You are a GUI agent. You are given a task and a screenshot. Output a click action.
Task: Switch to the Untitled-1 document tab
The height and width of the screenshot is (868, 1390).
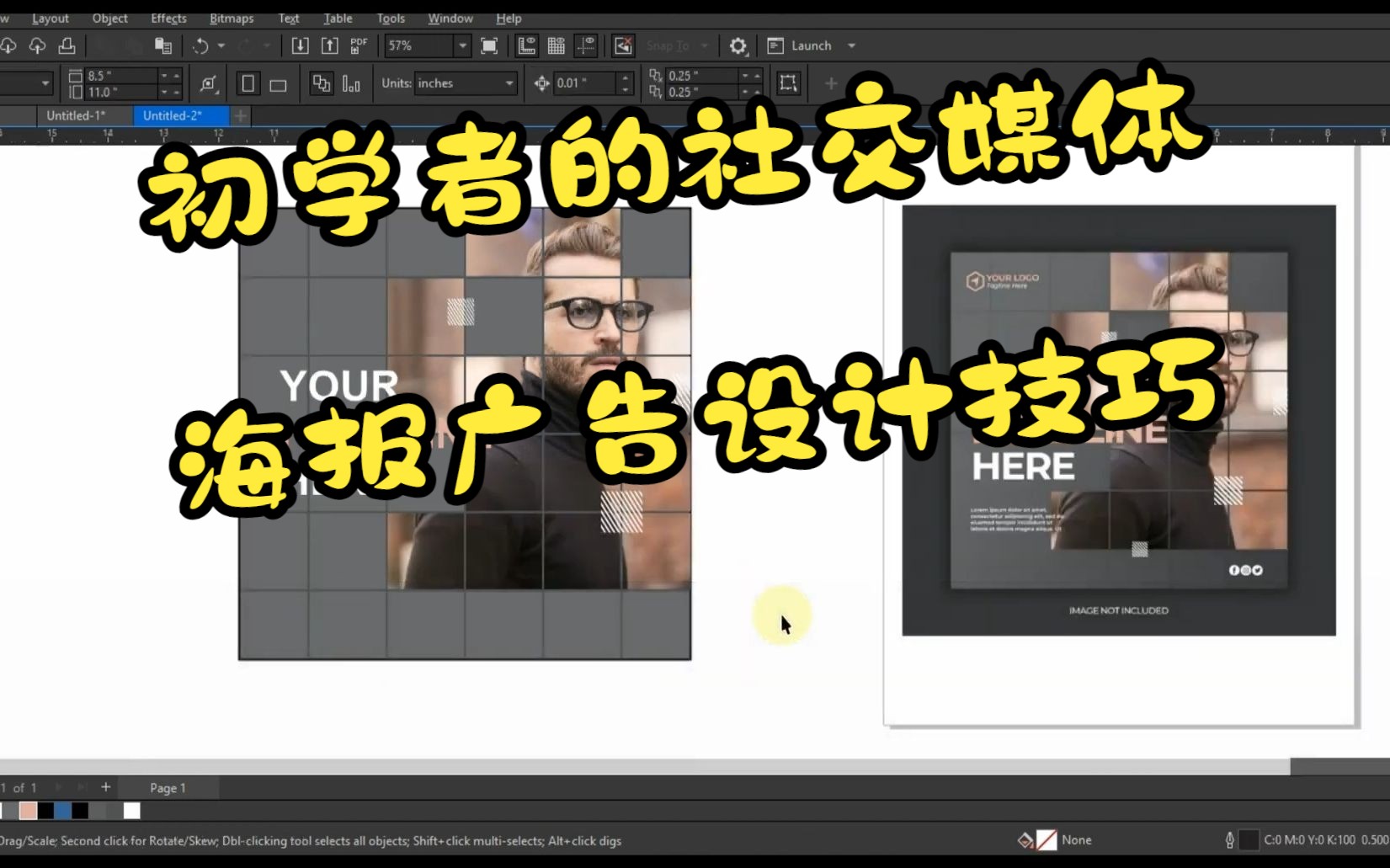(x=76, y=115)
